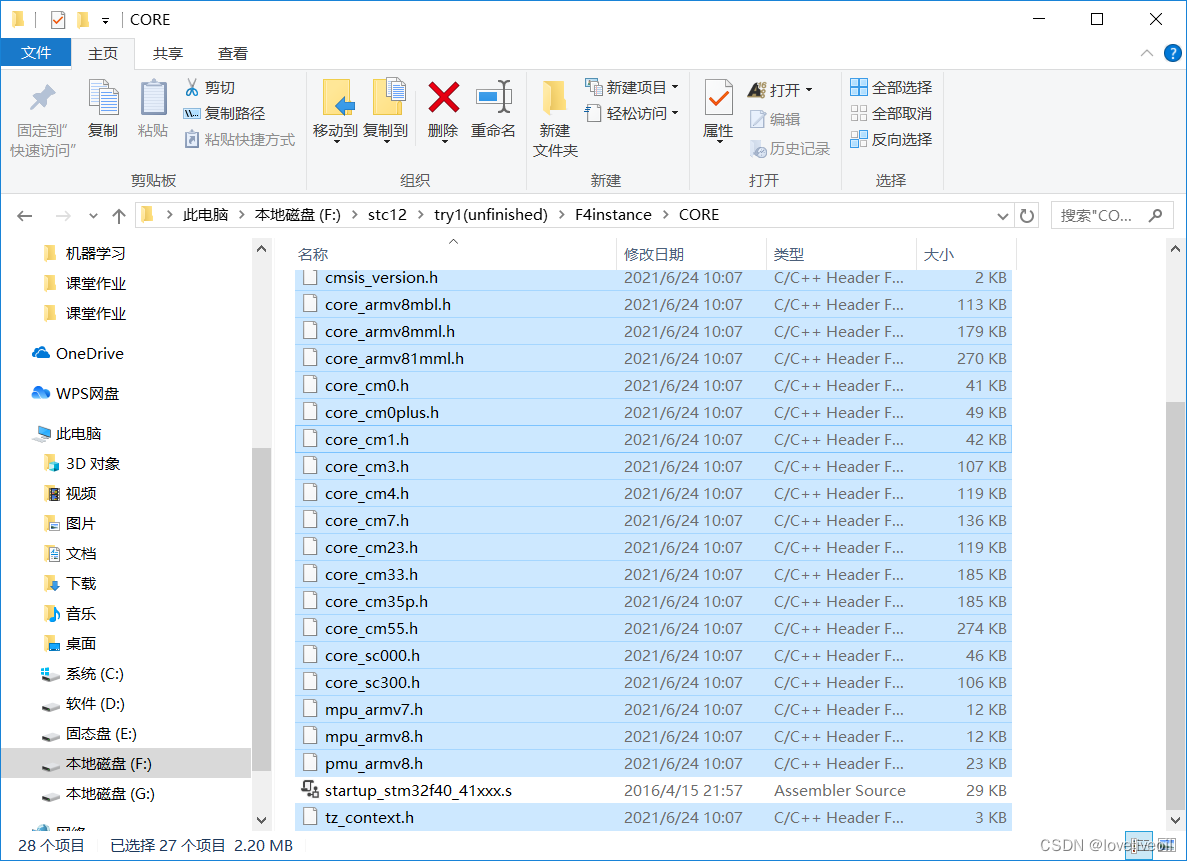The image size is (1187, 861).
Task: Open the Properties (属性) button
Action: [718, 111]
